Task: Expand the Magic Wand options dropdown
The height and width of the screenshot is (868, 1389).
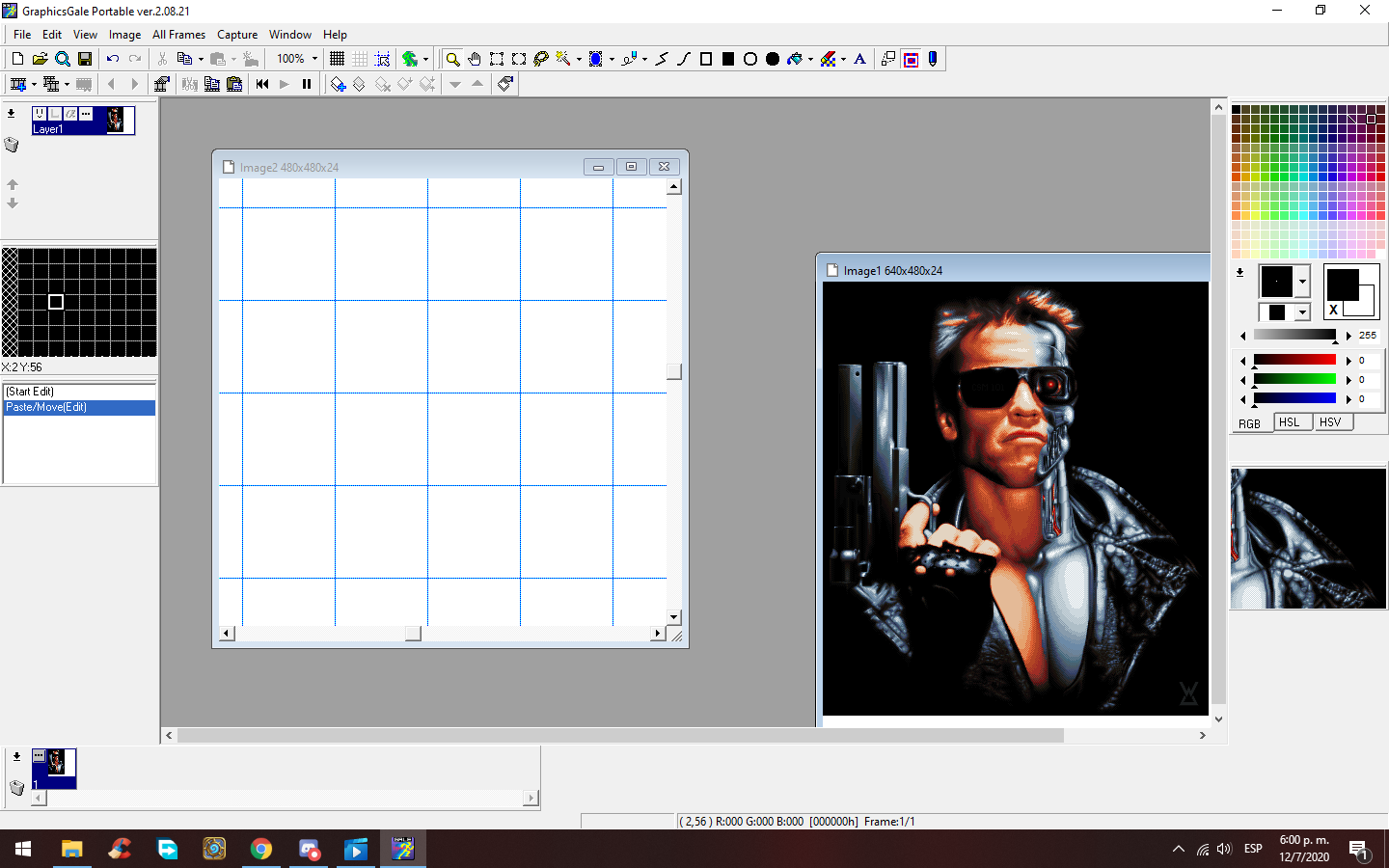Action: (x=579, y=59)
